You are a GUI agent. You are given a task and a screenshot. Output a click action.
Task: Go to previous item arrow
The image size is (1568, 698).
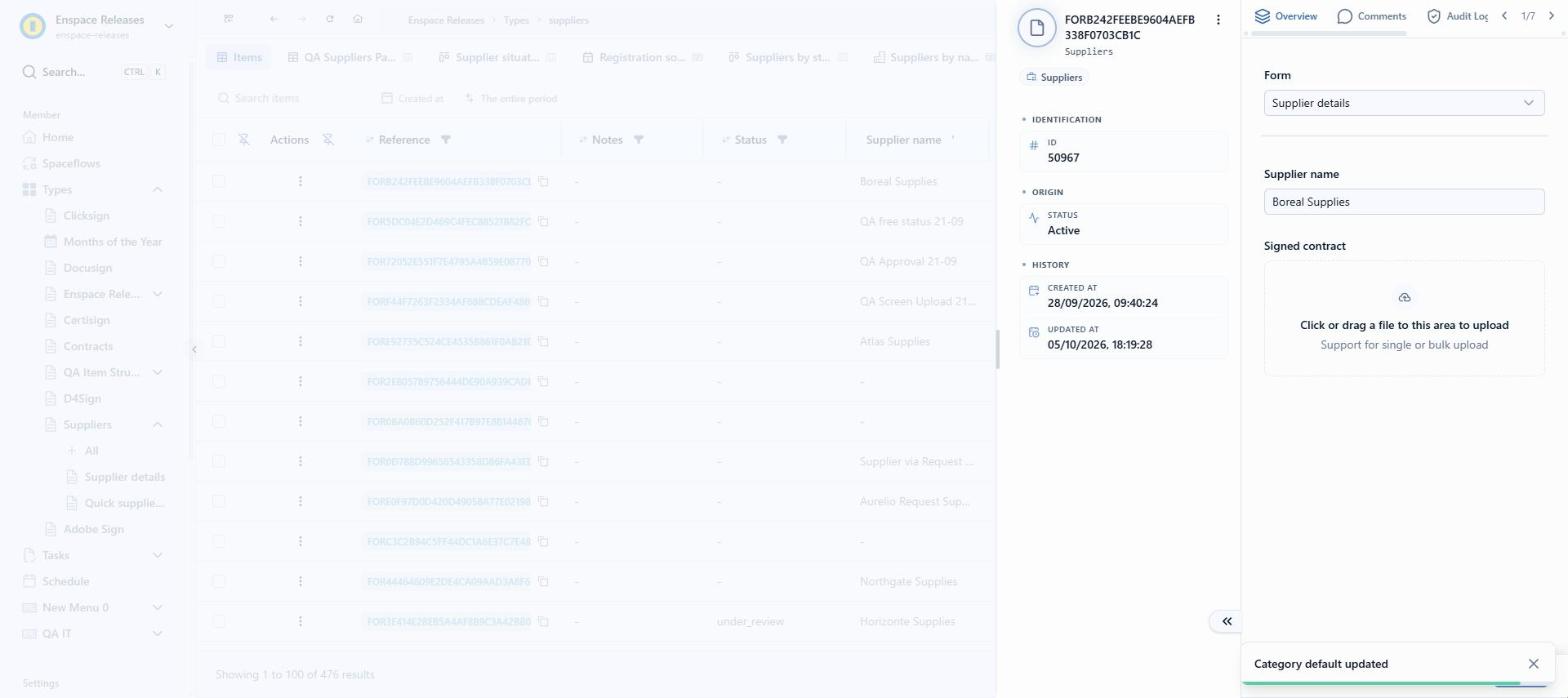pyautogui.click(x=1504, y=16)
